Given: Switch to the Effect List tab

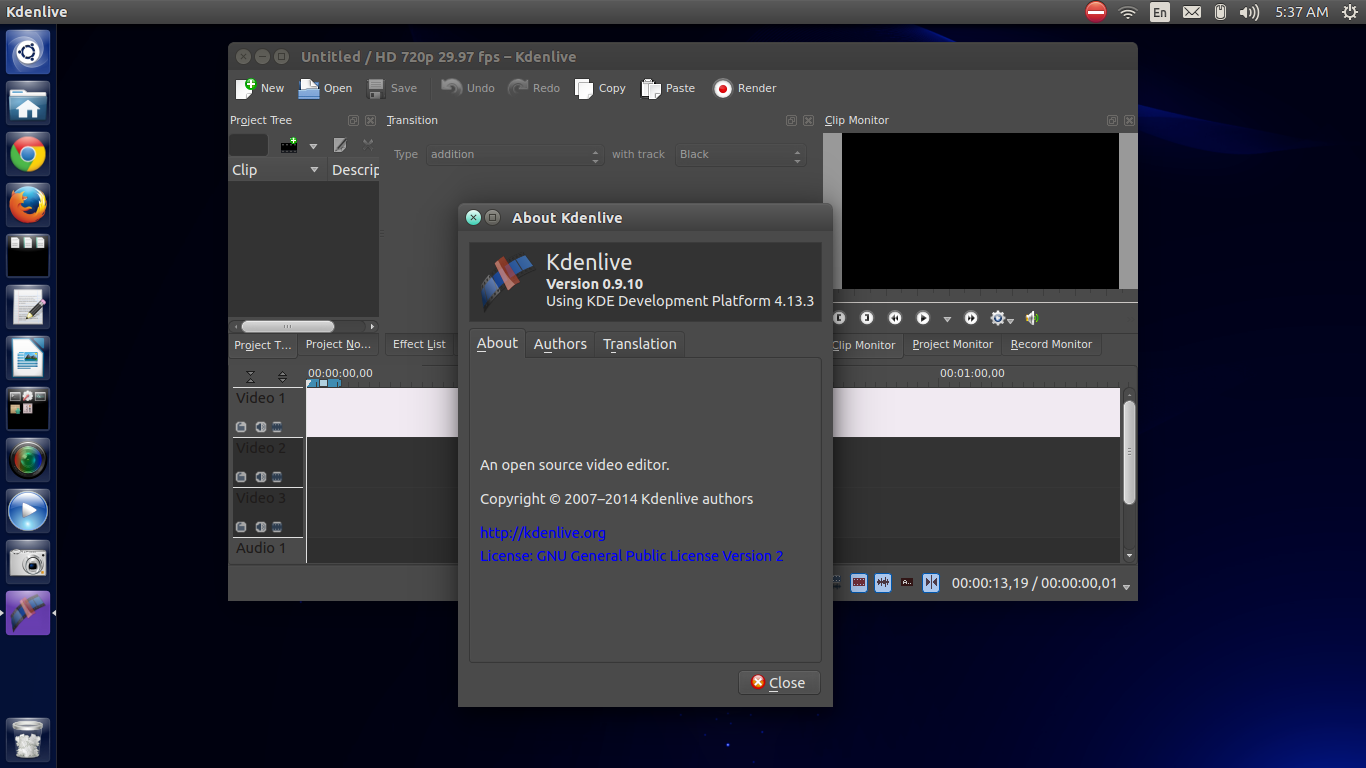Looking at the screenshot, I should 419,345.
